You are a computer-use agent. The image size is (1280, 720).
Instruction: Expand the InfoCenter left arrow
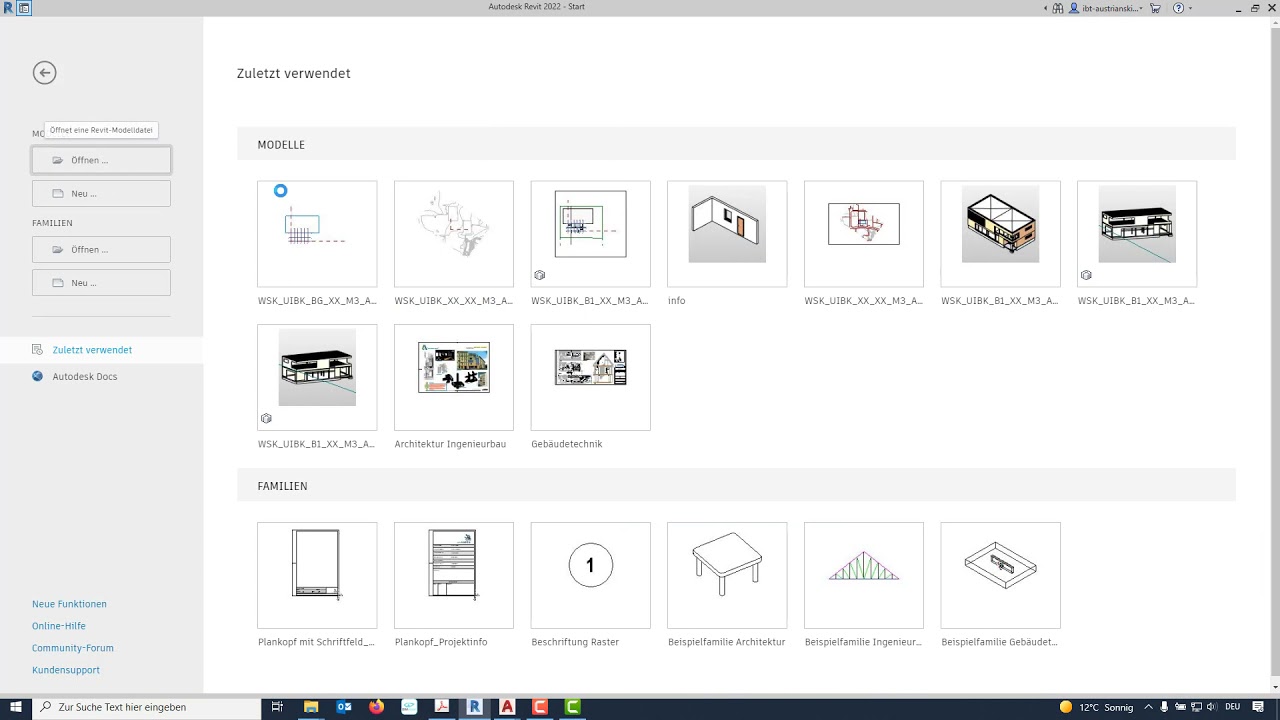pyautogui.click(x=1046, y=8)
